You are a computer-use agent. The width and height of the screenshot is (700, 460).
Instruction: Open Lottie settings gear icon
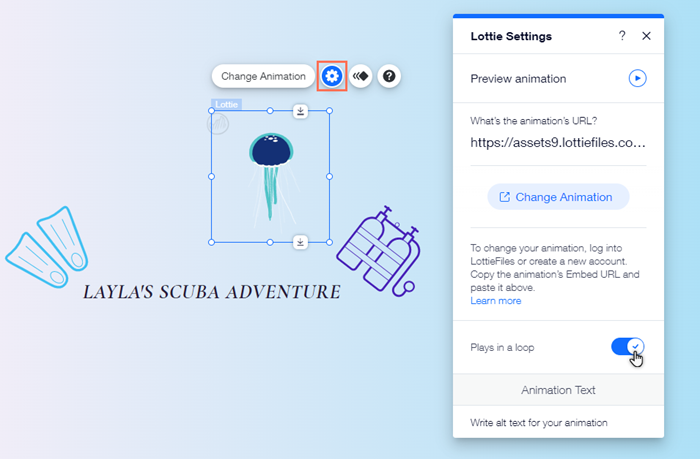[x=332, y=76]
